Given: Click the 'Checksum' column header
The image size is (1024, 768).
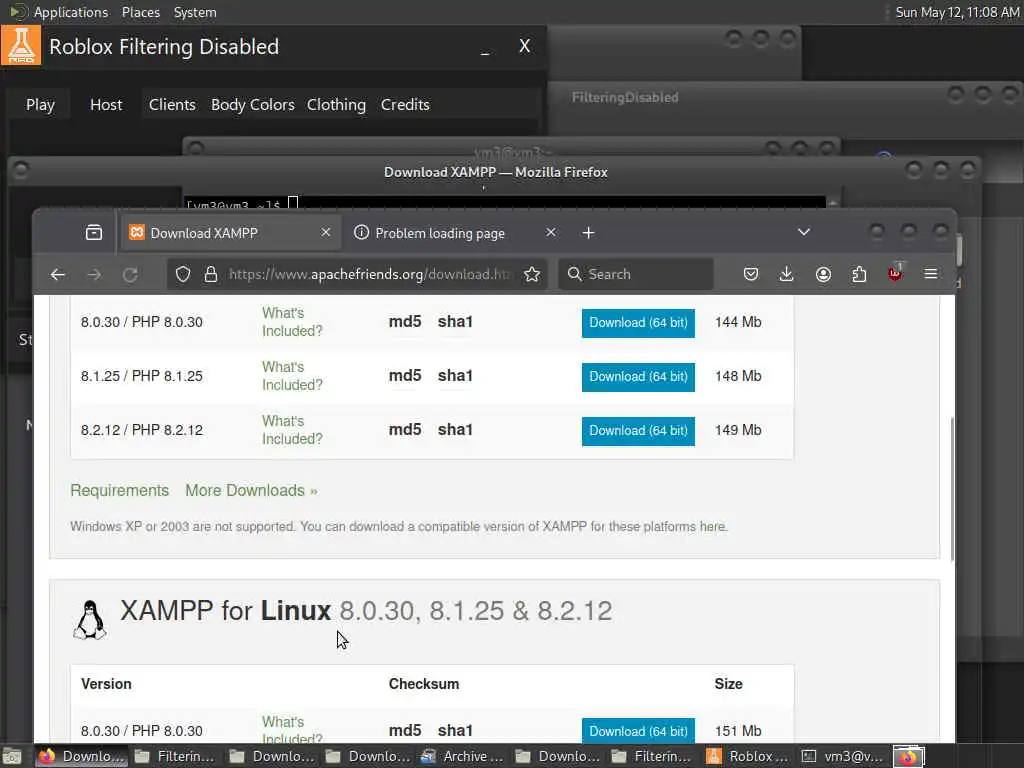Looking at the screenshot, I should point(424,684).
